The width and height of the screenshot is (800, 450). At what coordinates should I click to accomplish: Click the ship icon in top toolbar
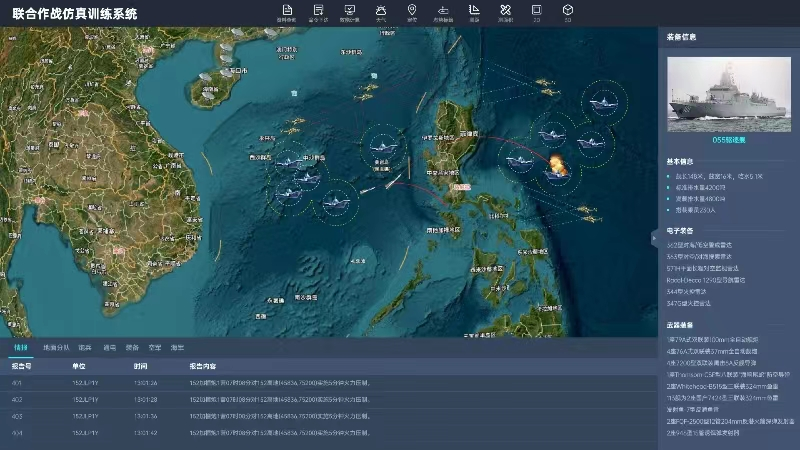443,11
